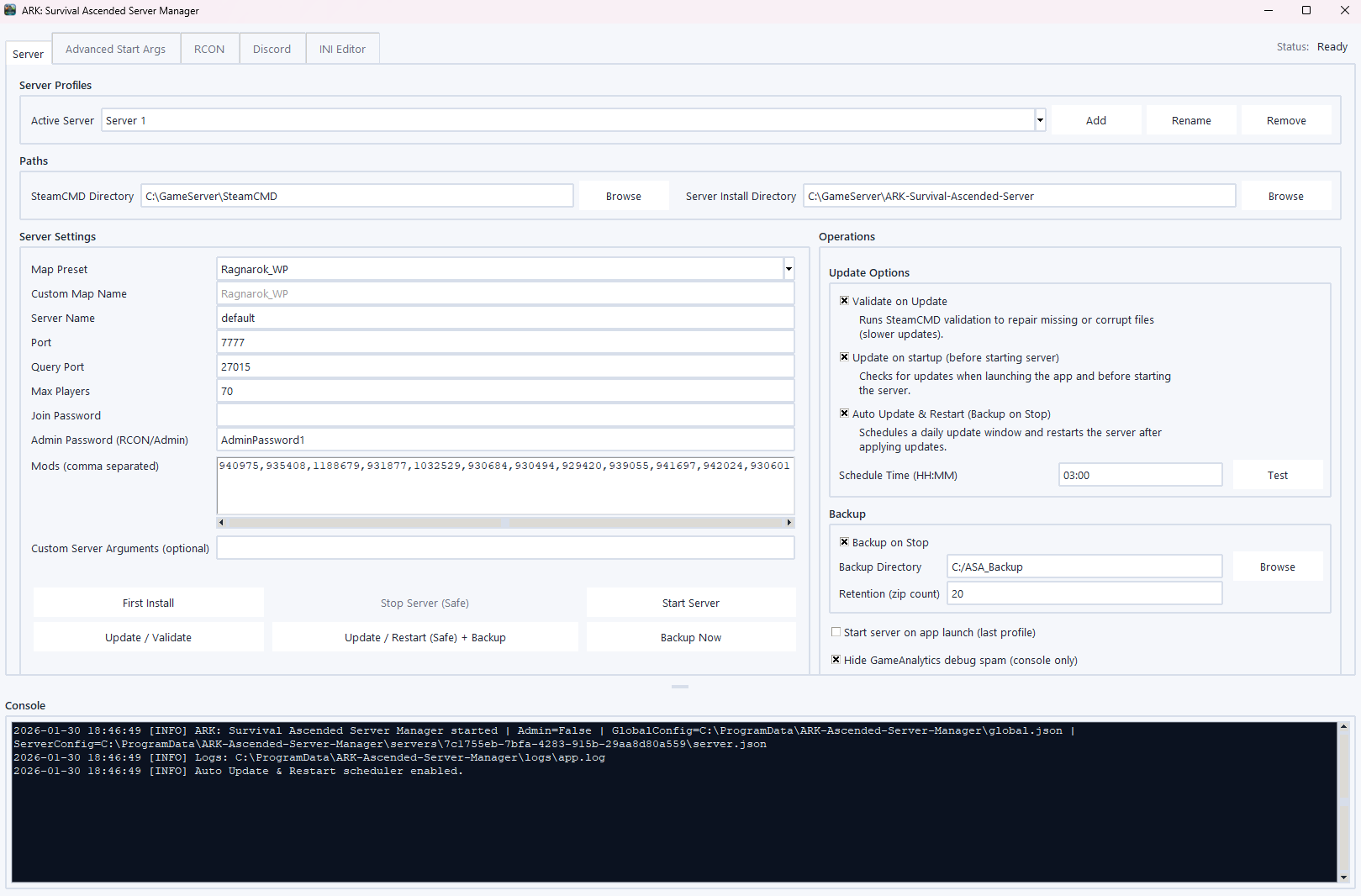Toggle Auto Update & Restart checkbox
Screen dimensions: 1361x896
tap(844, 414)
